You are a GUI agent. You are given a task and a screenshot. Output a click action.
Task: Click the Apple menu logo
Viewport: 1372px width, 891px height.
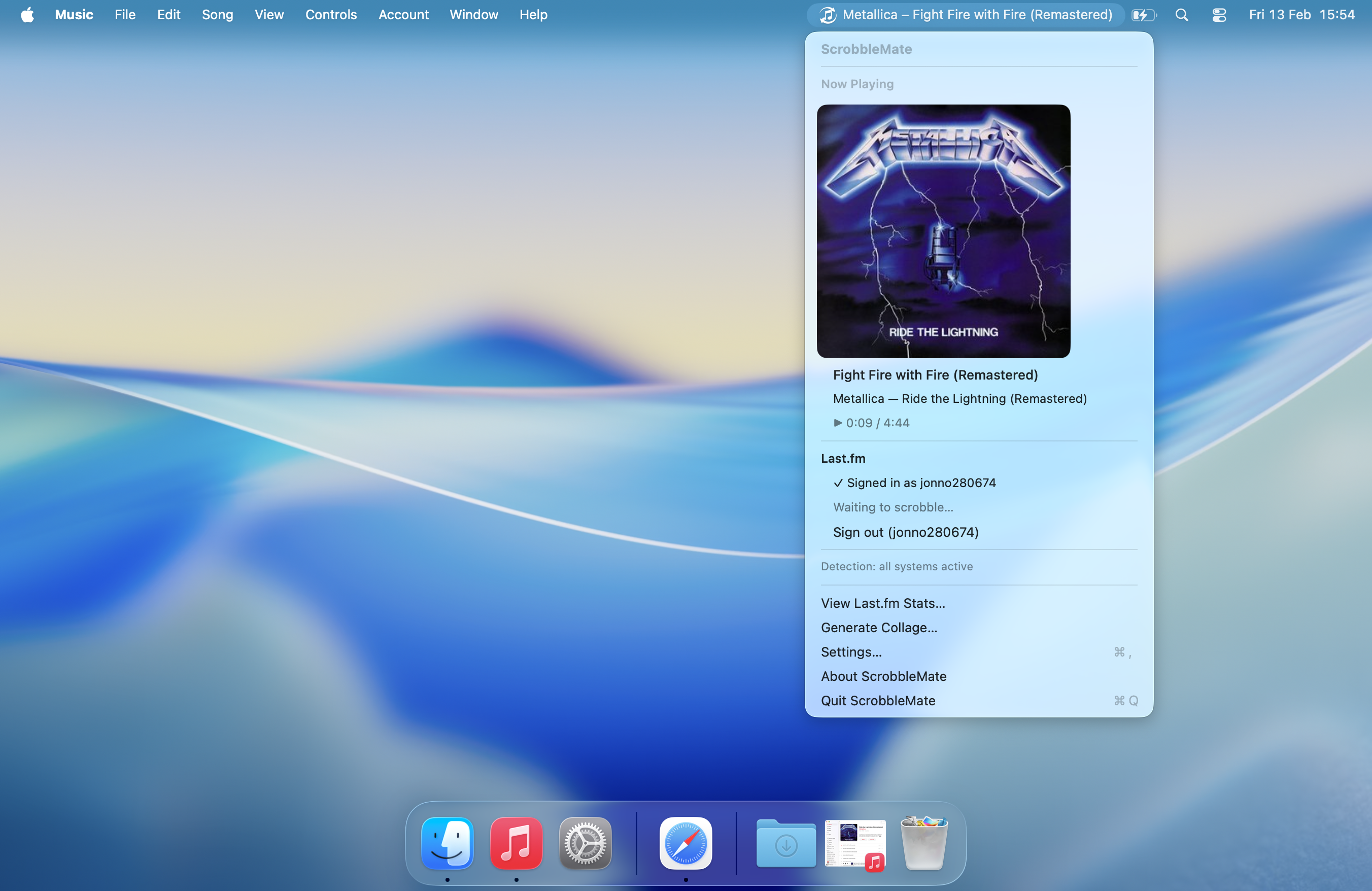27,15
